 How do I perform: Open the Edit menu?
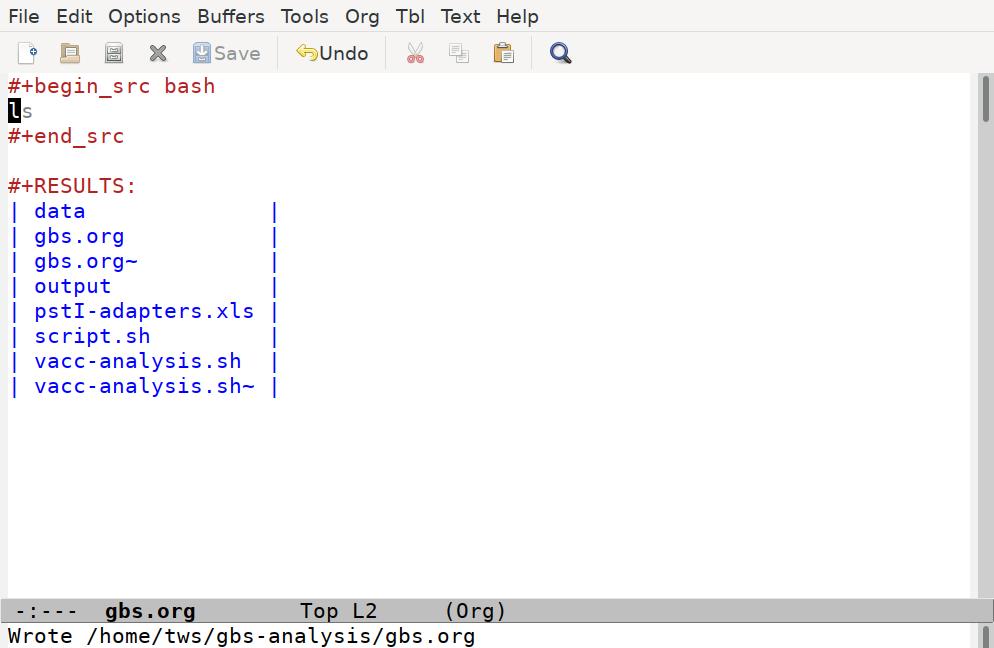coord(74,16)
